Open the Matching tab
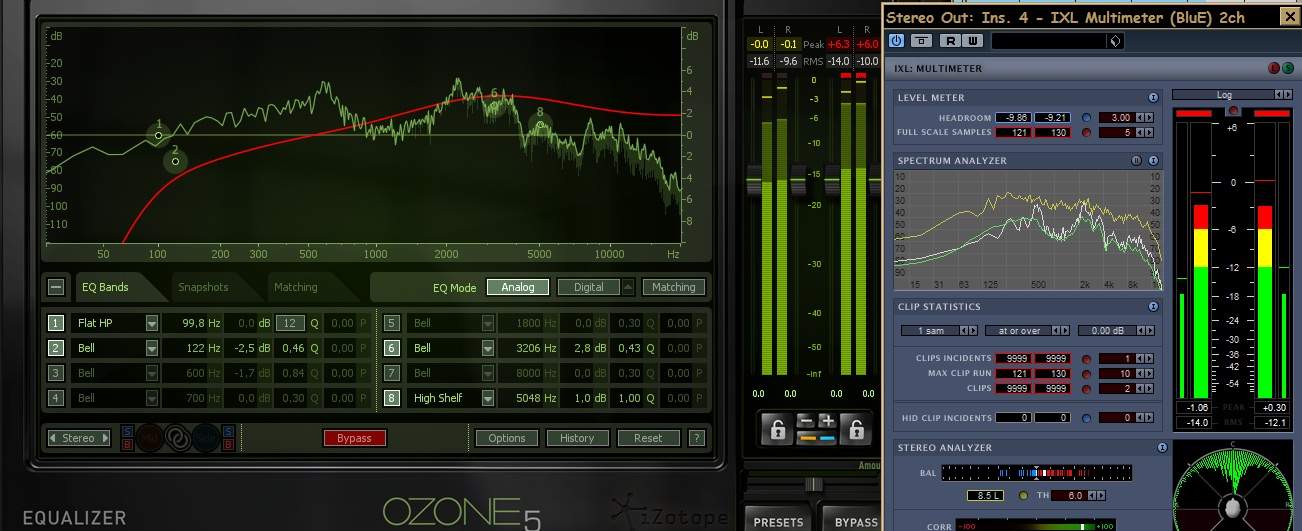Screen dimensions: 1302x531 [296, 287]
